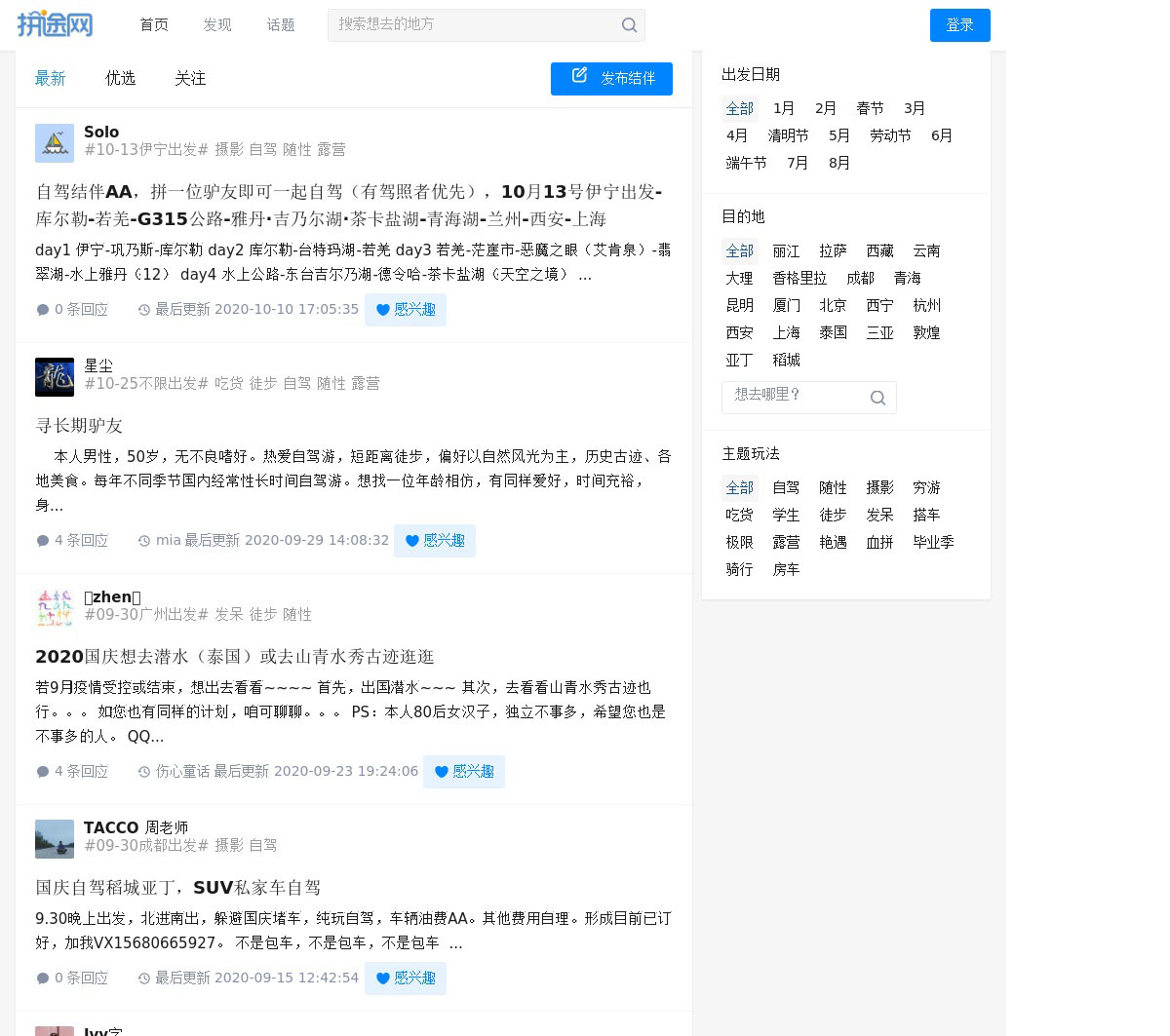Click the magnifier icon in 想去哪里 box

[877, 398]
